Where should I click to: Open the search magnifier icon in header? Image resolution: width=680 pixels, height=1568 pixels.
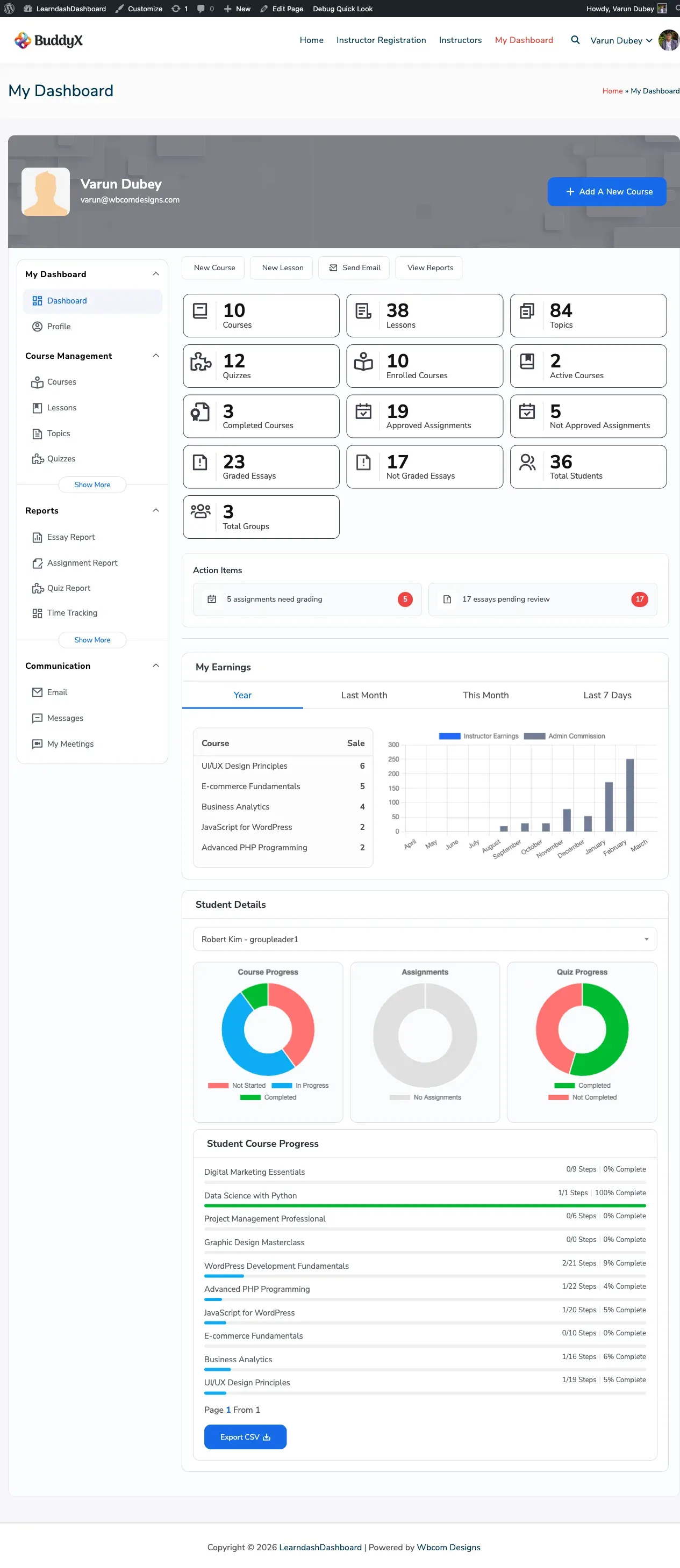[575, 40]
